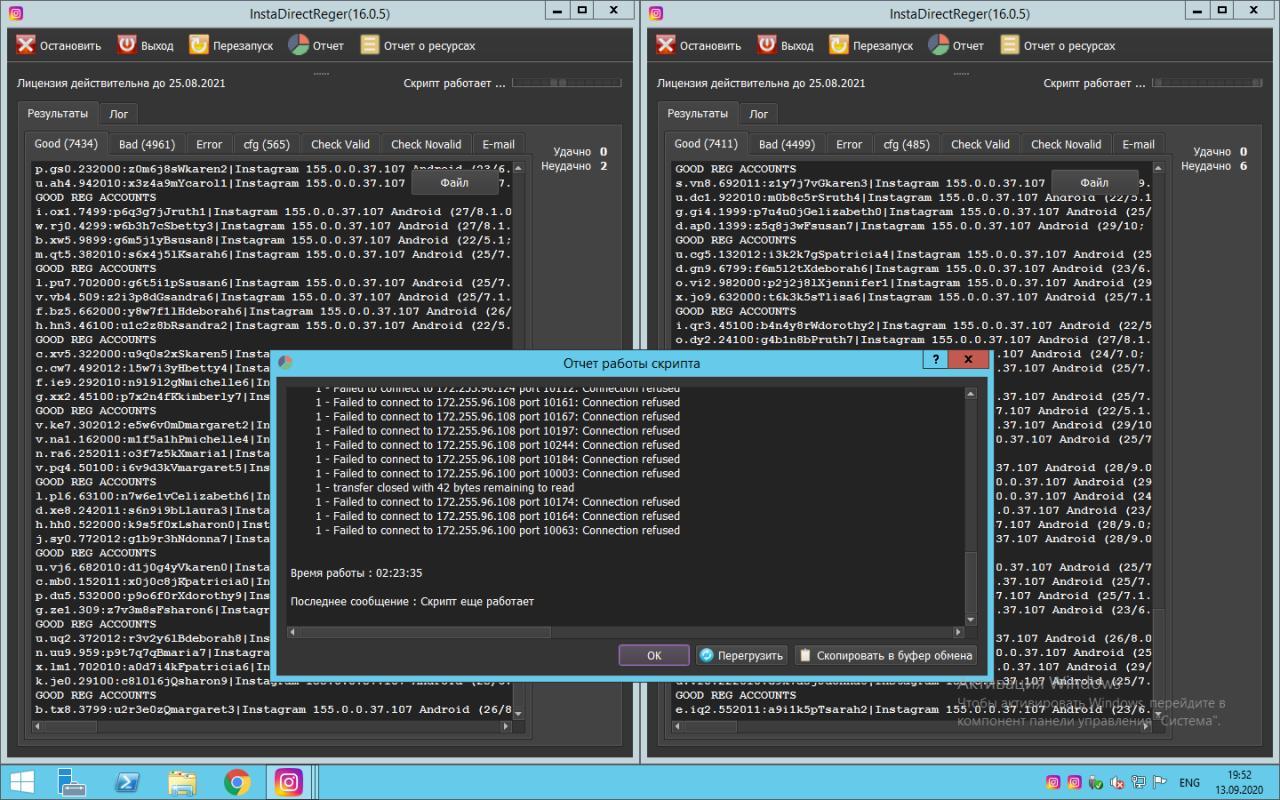Image resolution: width=1280 pixels, height=800 pixels.
Task: Click the Остановить stop icon in left window
Action: [26, 45]
